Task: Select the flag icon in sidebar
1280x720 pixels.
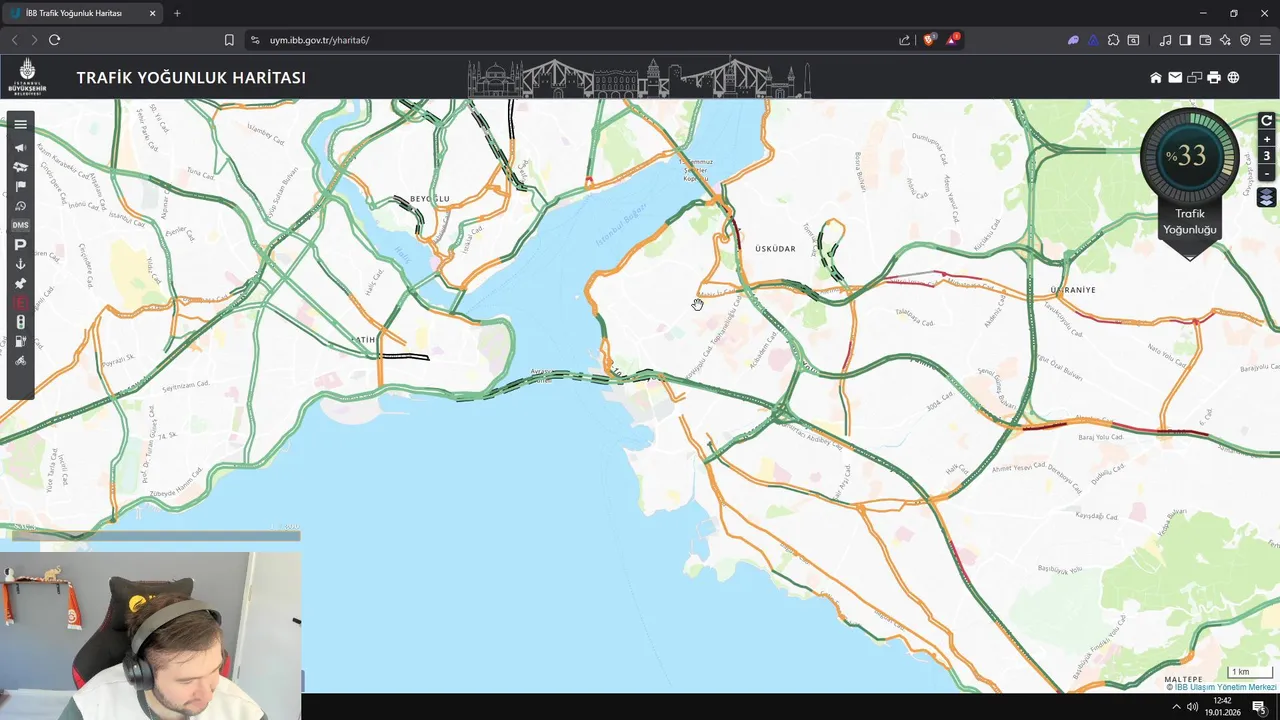Action: [x=20, y=186]
